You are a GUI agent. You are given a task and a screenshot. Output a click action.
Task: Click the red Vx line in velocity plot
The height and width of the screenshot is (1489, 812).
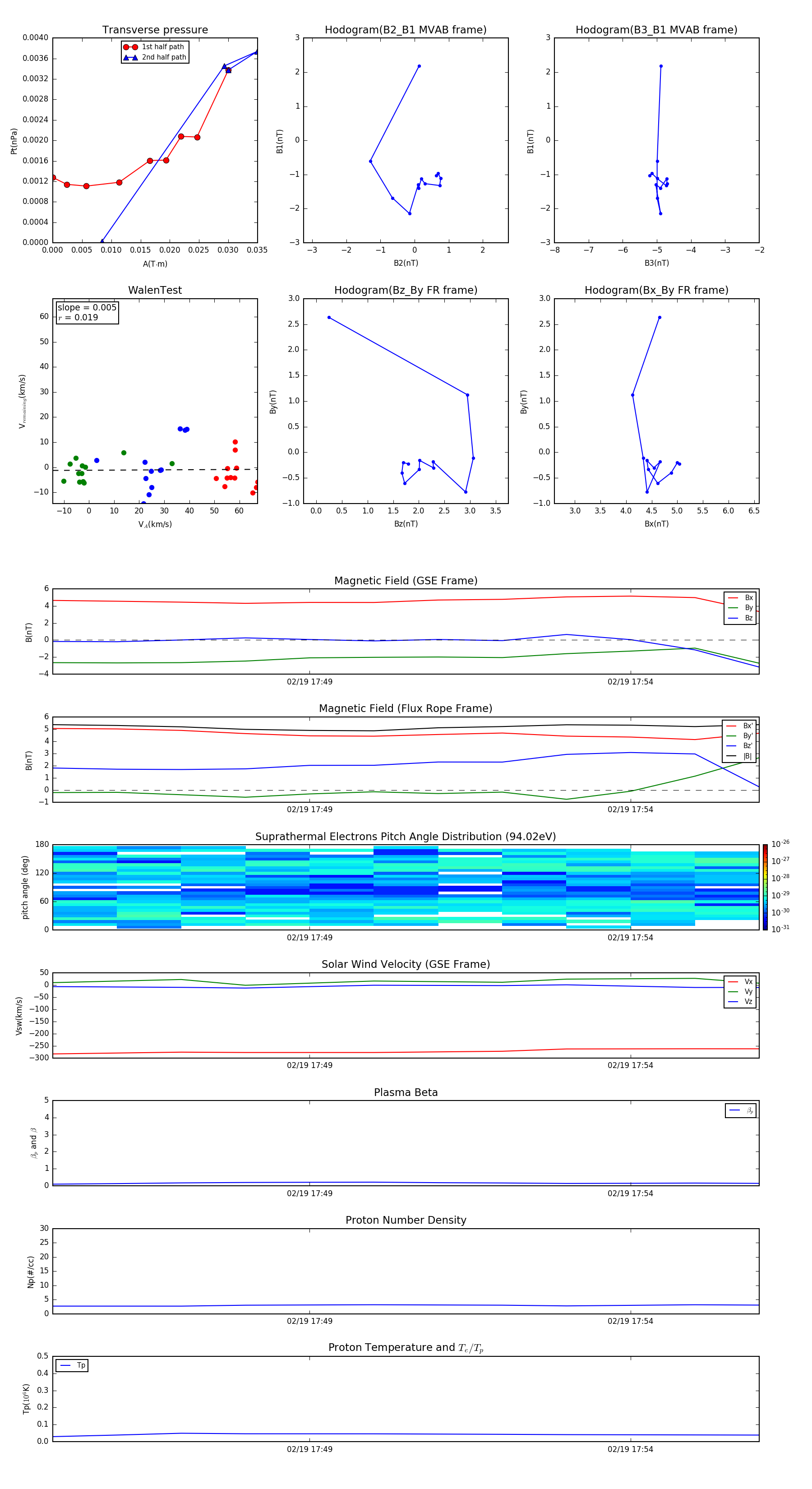[x=406, y=1052]
